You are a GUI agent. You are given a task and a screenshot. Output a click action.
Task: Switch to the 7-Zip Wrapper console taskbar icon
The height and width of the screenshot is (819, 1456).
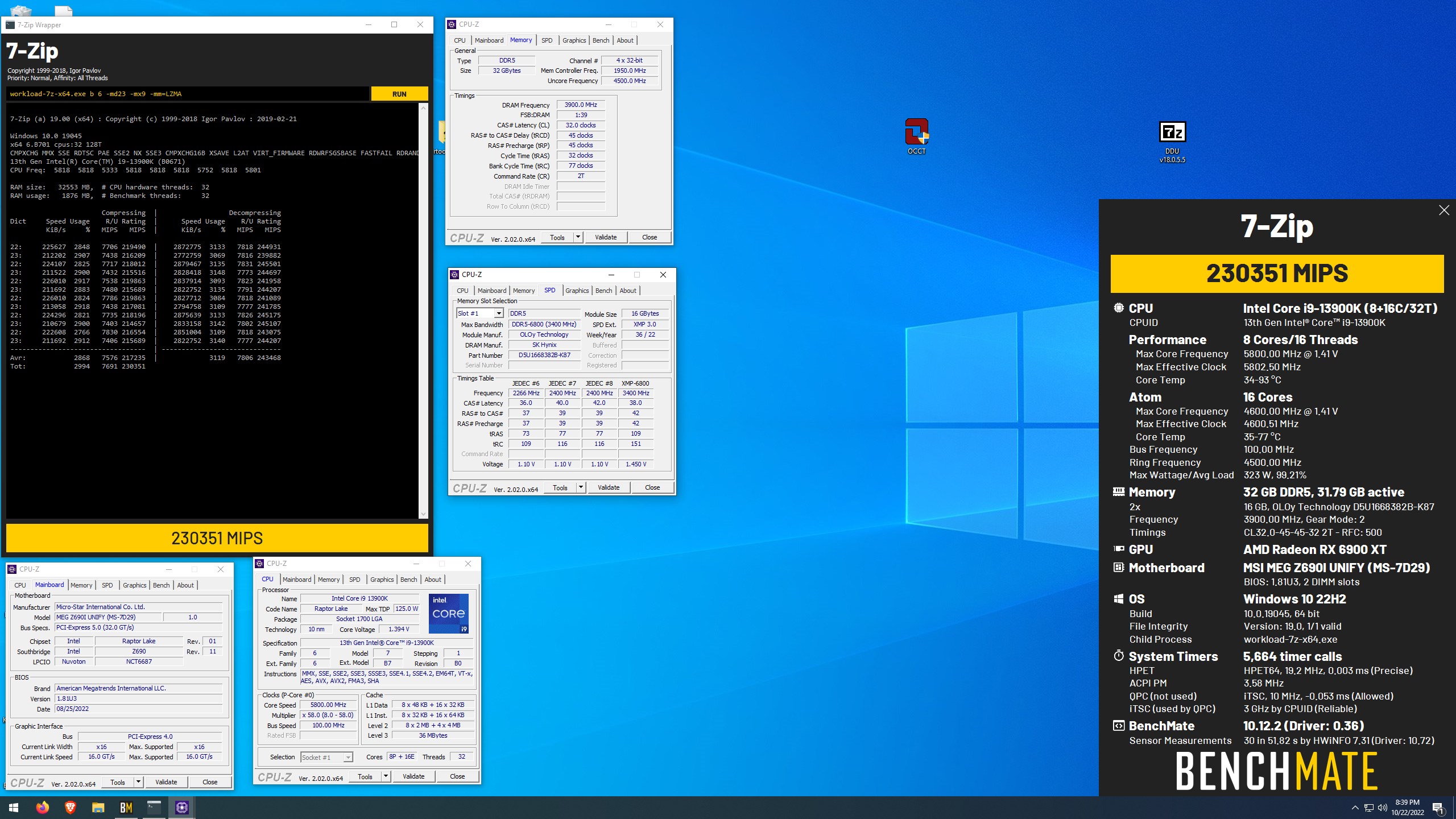[x=154, y=807]
